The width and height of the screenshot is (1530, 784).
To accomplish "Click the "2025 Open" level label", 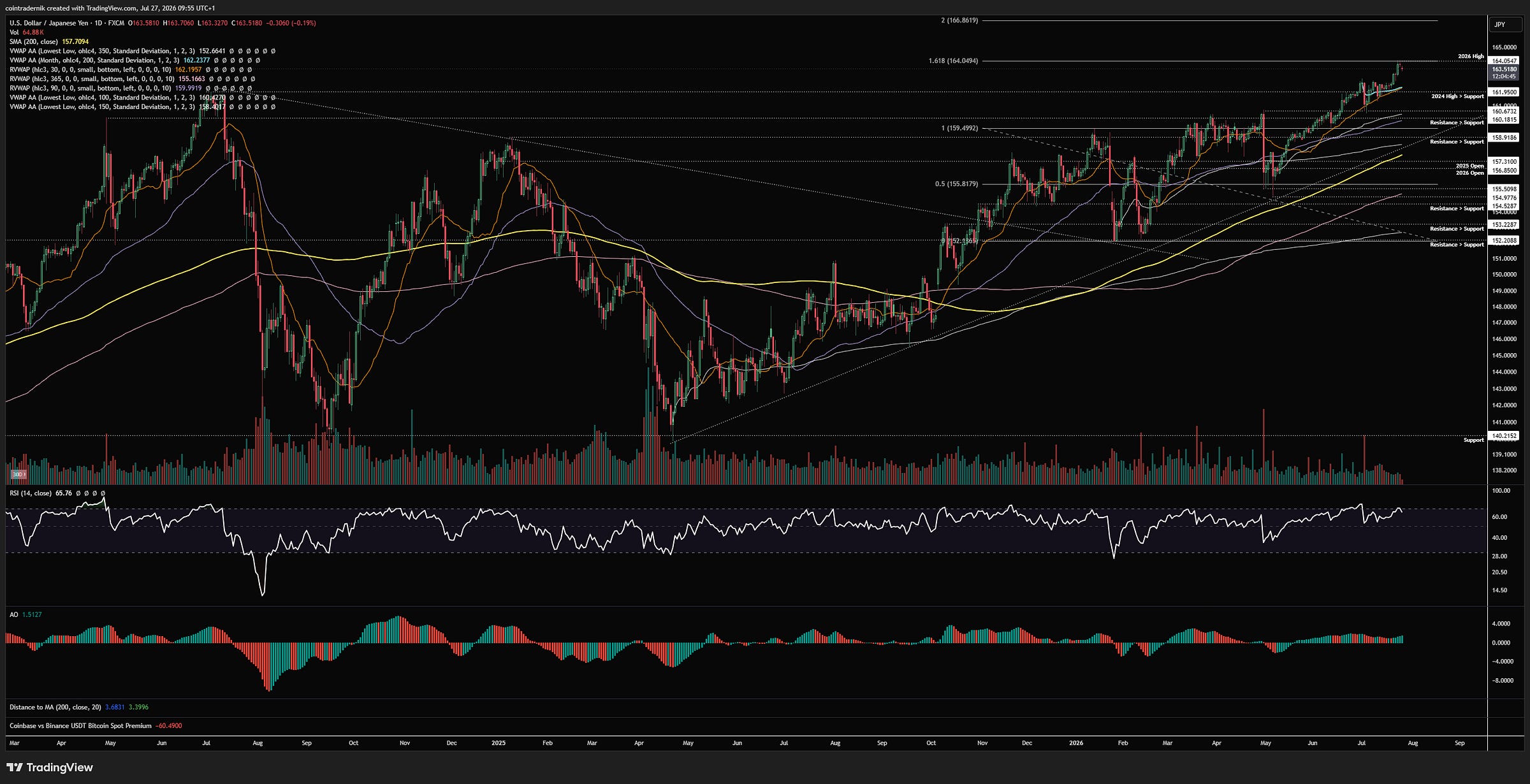I will point(1469,166).
